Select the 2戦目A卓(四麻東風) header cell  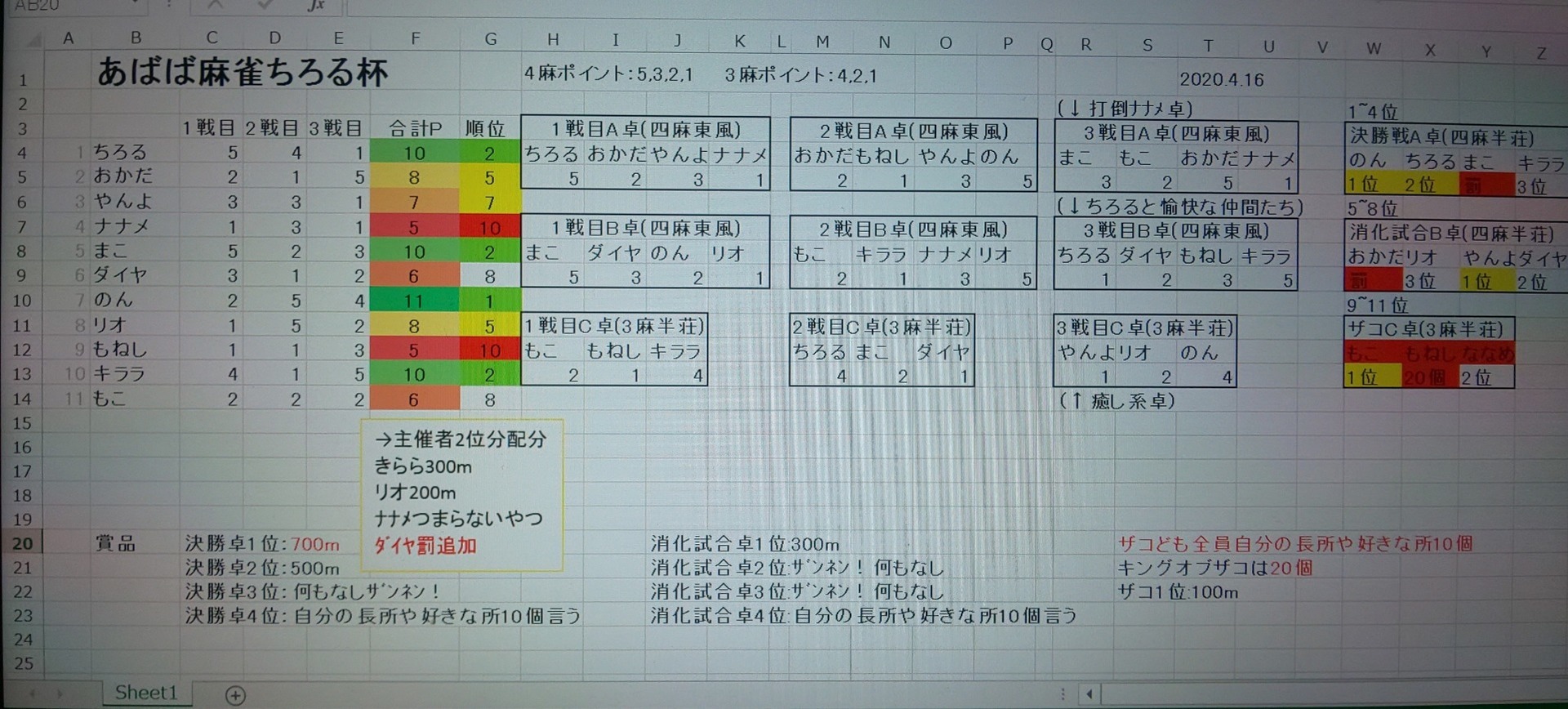click(x=913, y=131)
